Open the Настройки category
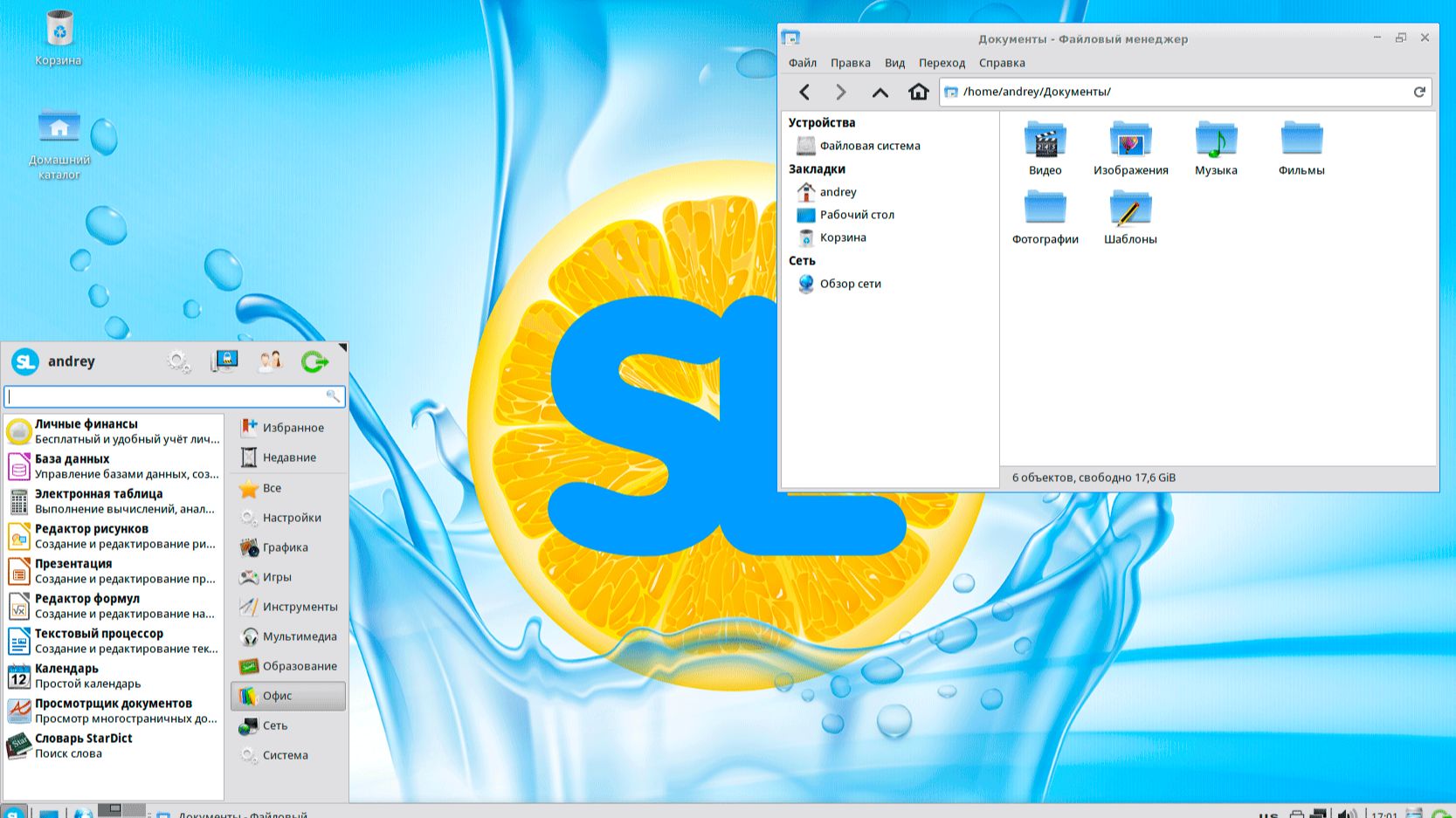The height and width of the screenshot is (818, 1456). coord(288,518)
